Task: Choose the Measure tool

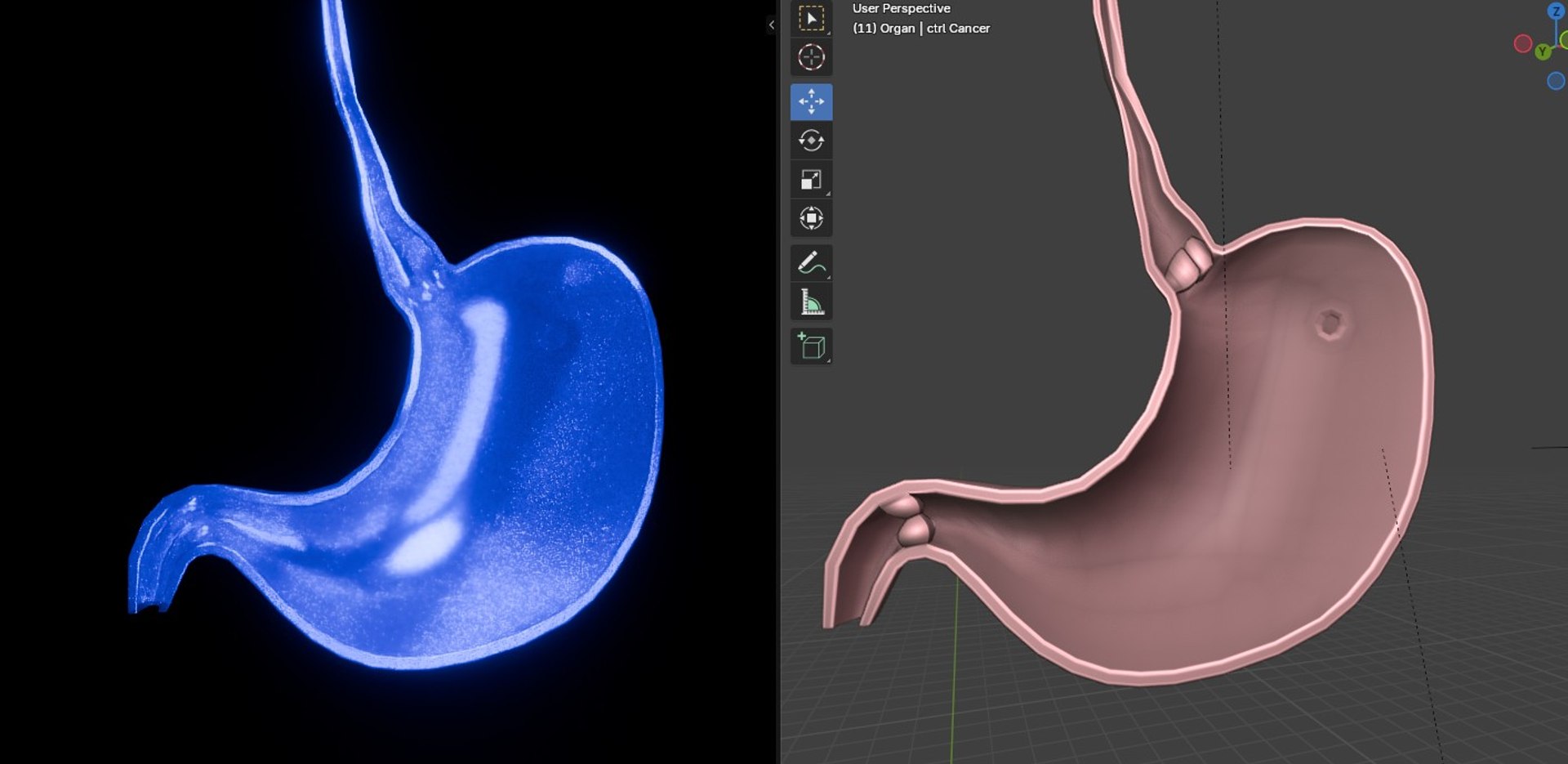Action: pos(811,302)
